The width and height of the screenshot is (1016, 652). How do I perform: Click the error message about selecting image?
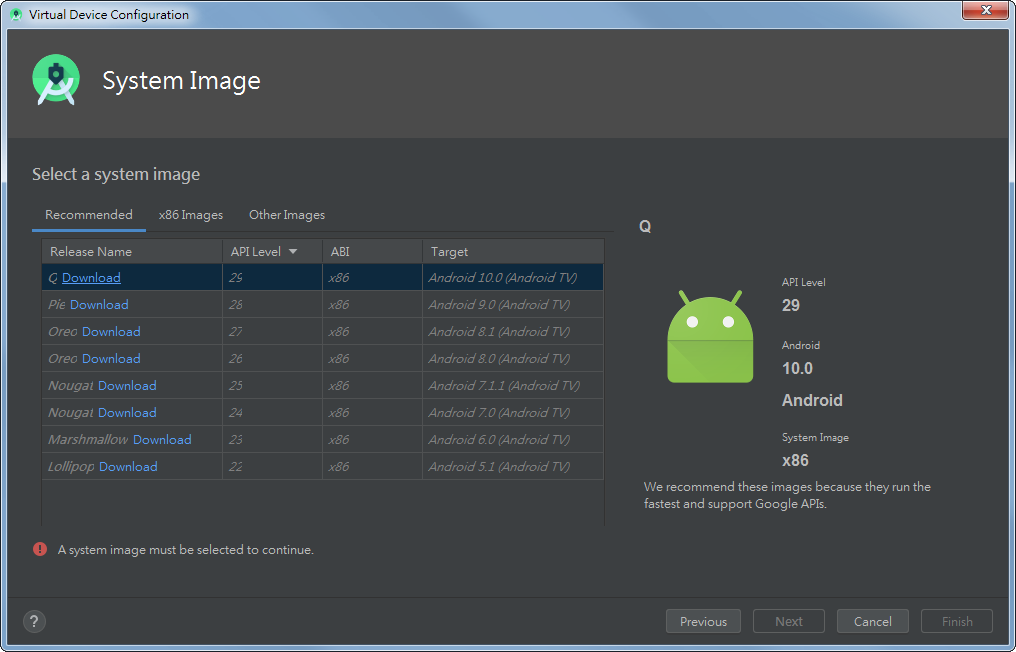click(186, 550)
